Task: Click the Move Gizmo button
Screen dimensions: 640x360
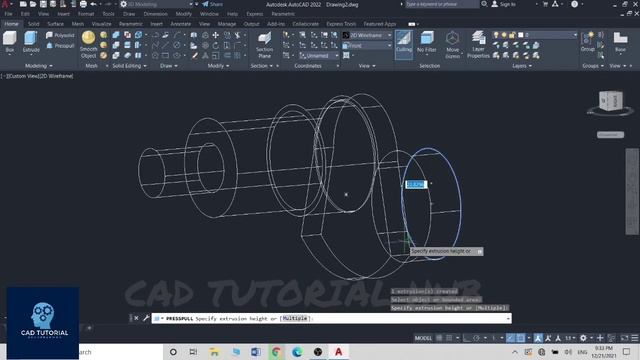Action: point(452,45)
